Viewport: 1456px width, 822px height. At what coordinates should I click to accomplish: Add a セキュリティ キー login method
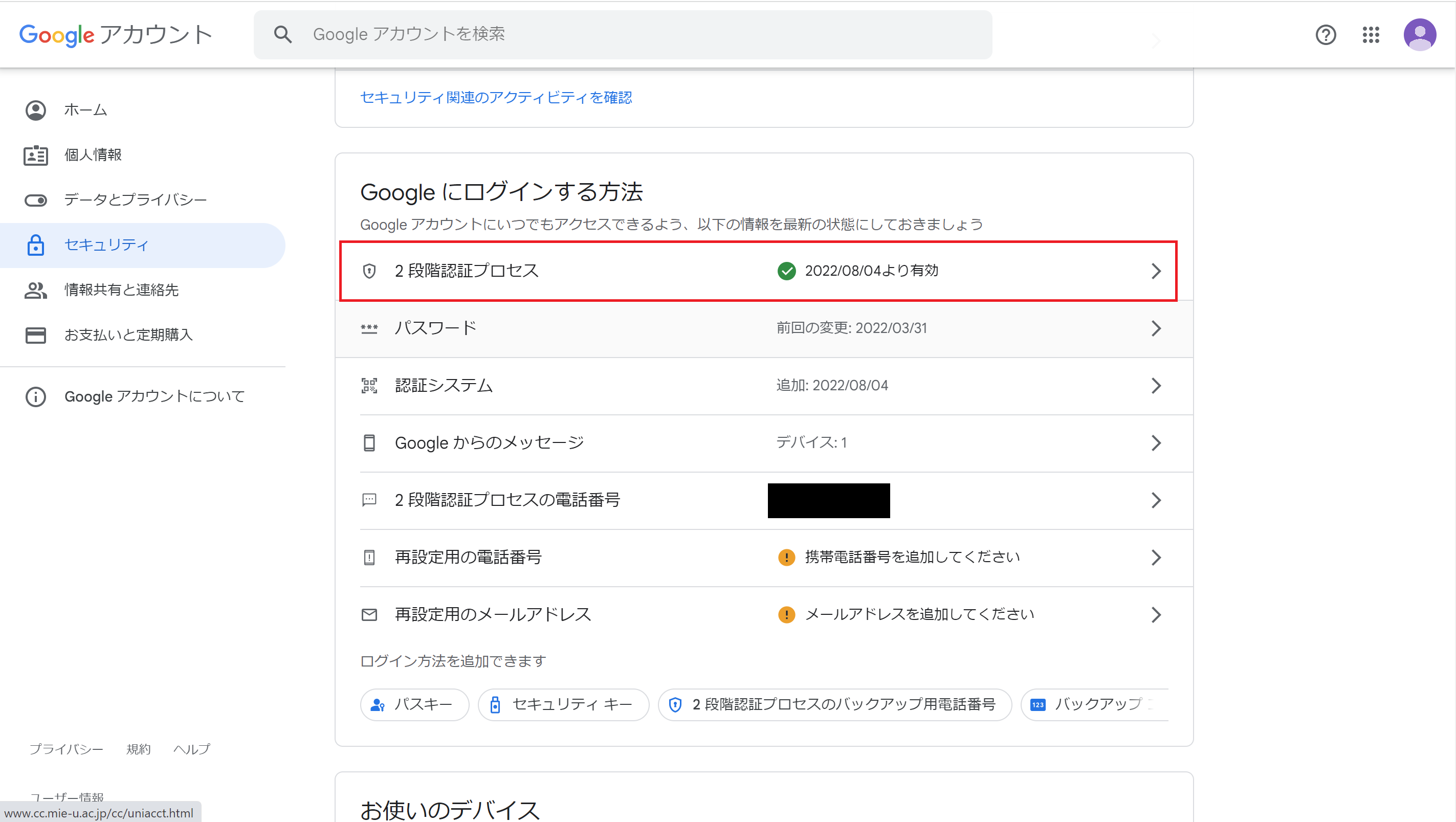[x=563, y=705]
